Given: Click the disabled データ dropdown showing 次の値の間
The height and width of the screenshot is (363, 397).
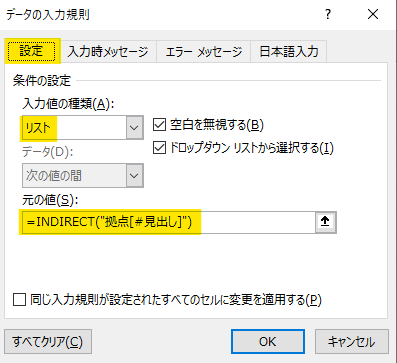Looking at the screenshot, I should coord(83,175).
